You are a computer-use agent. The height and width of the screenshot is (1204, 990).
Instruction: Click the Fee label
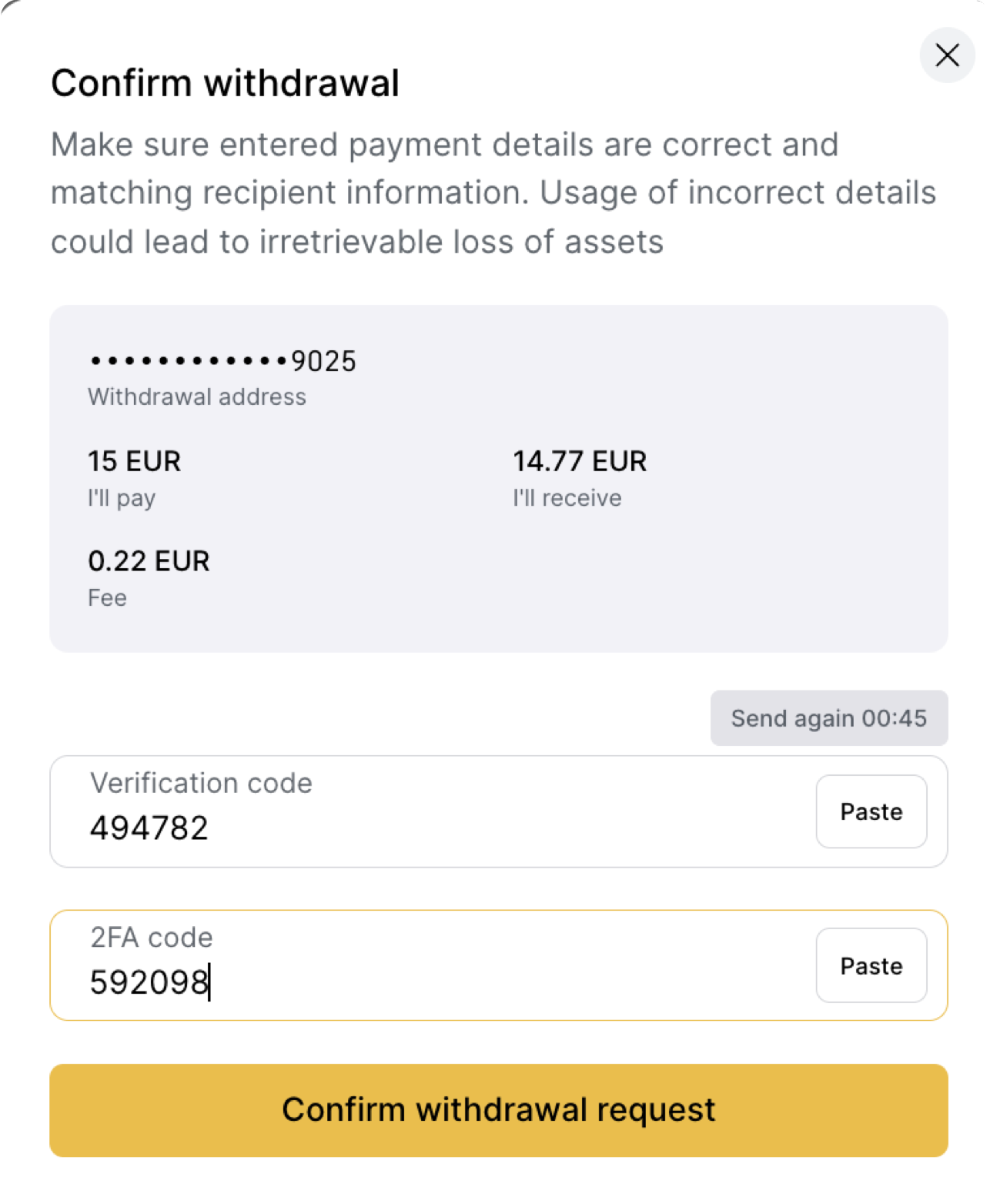107,598
